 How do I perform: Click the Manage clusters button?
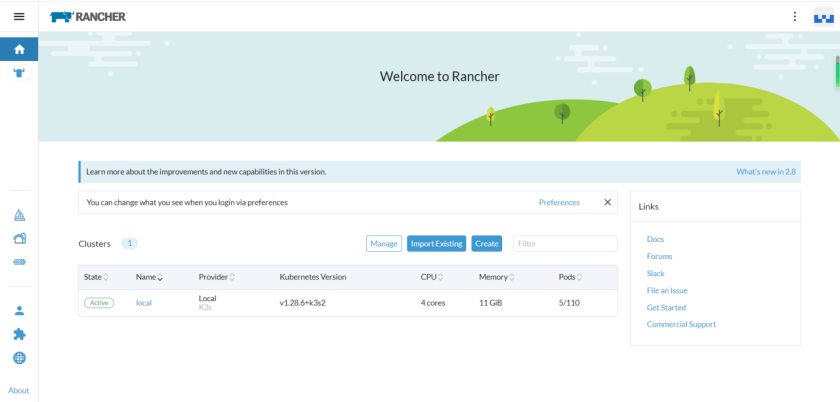click(x=384, y=243)
